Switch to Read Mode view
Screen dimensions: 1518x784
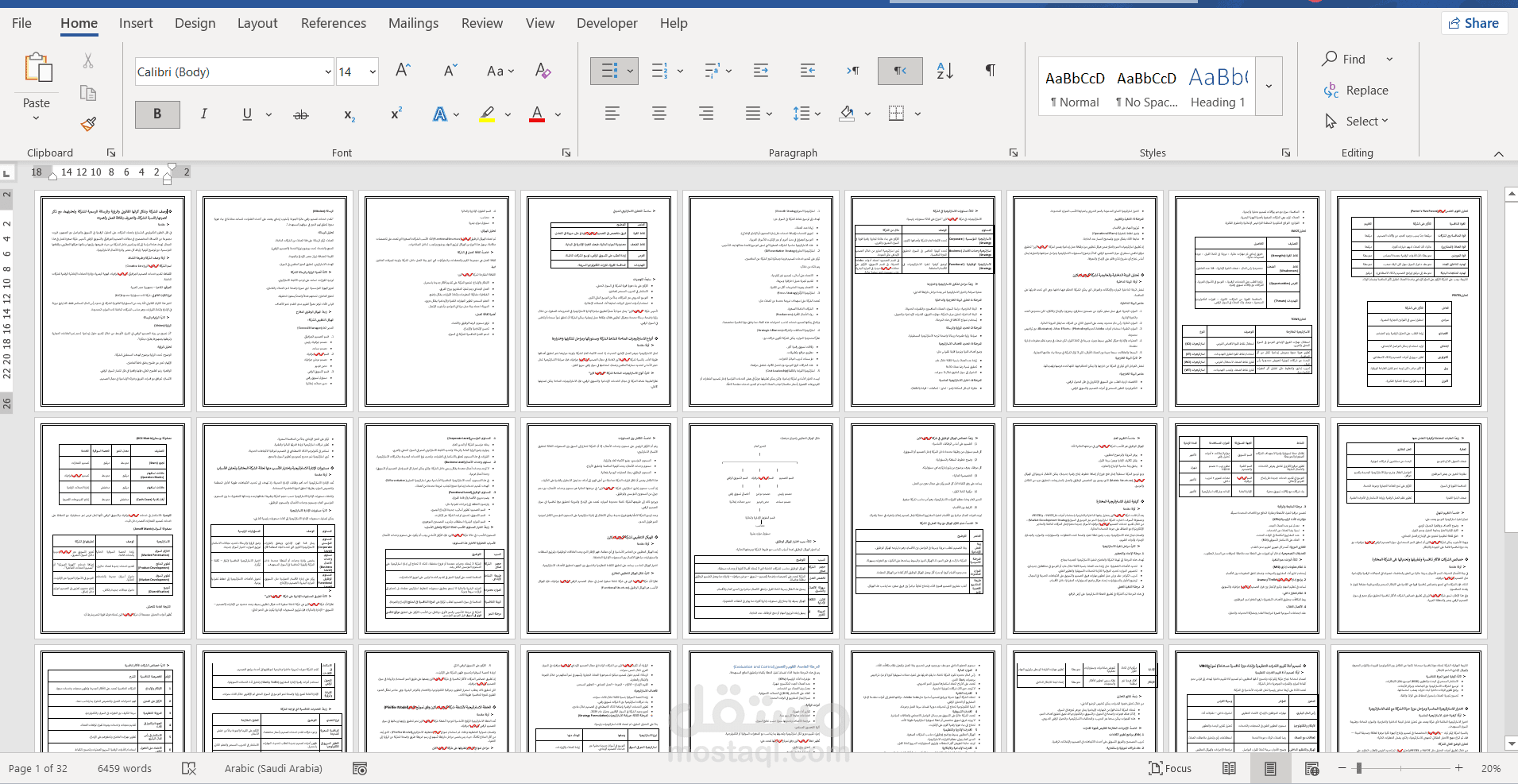[x=1229, y=768]
